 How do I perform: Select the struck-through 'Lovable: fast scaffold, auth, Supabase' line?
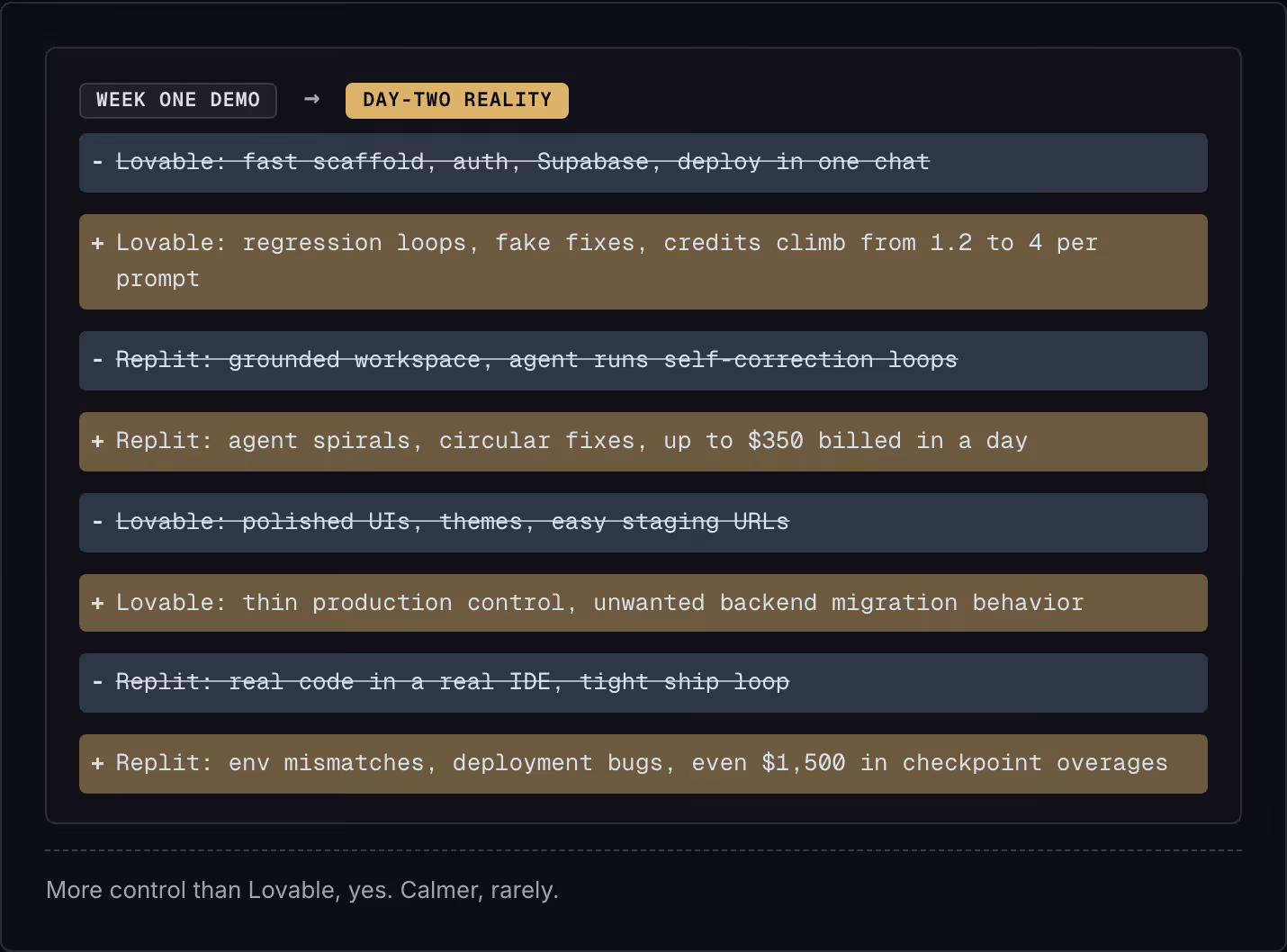[x=643, y=163]
